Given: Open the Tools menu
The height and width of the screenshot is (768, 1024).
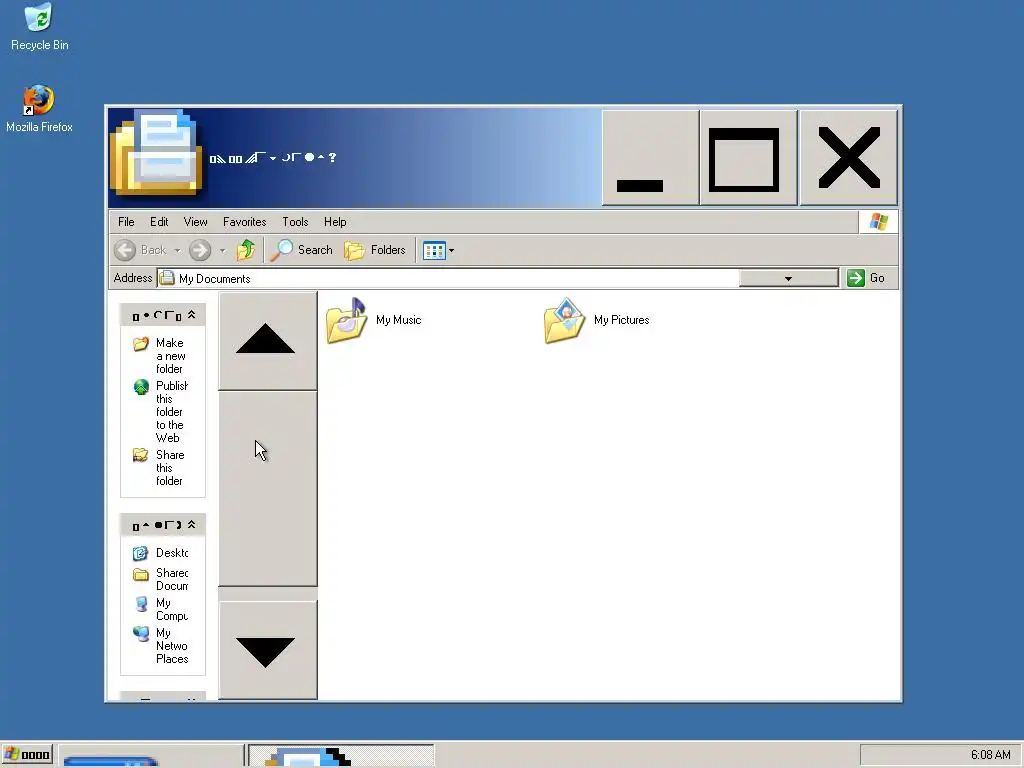Looking at the screenshot, I should 295,222.
